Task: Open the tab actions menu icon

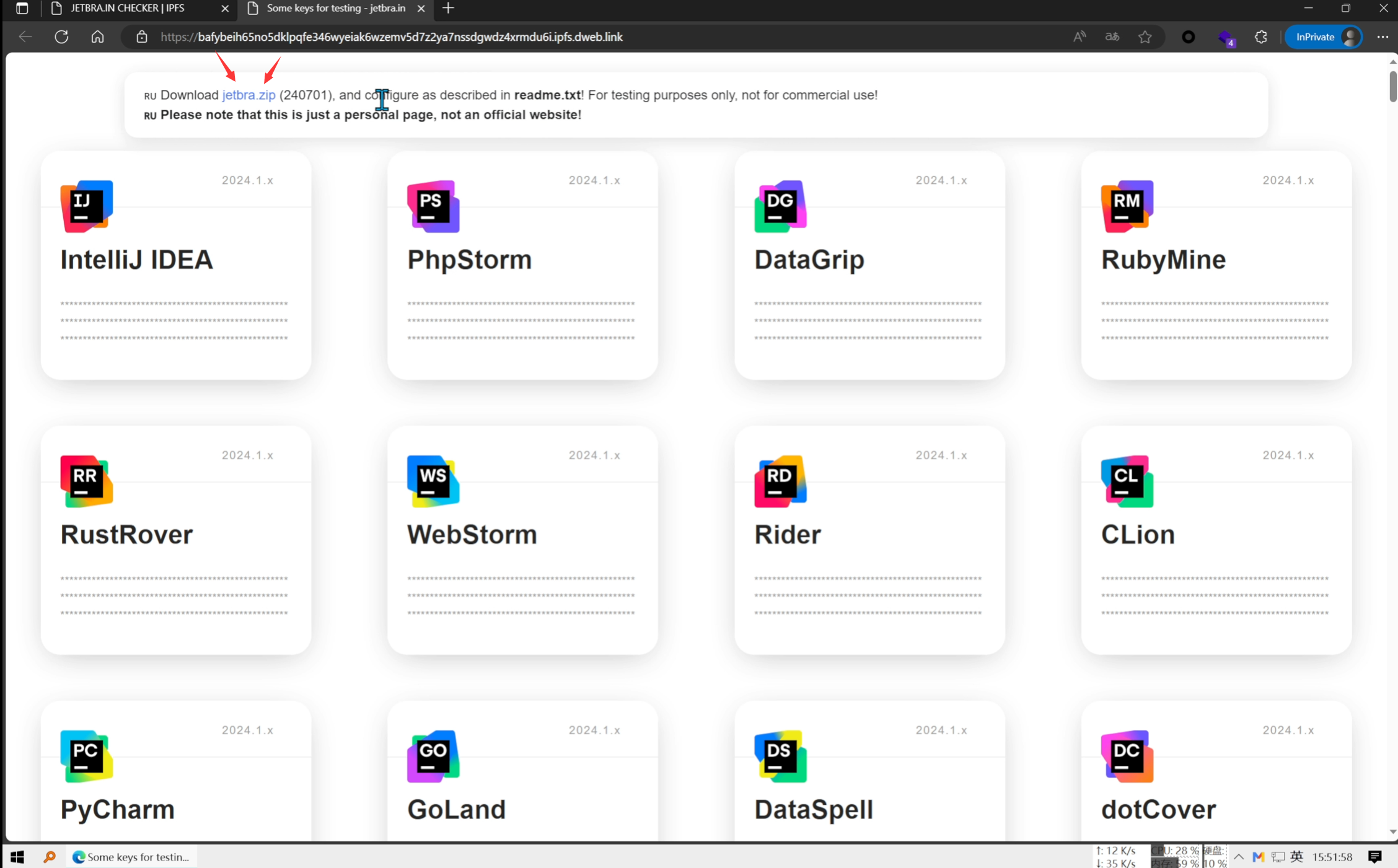Action: click(22, 8)
